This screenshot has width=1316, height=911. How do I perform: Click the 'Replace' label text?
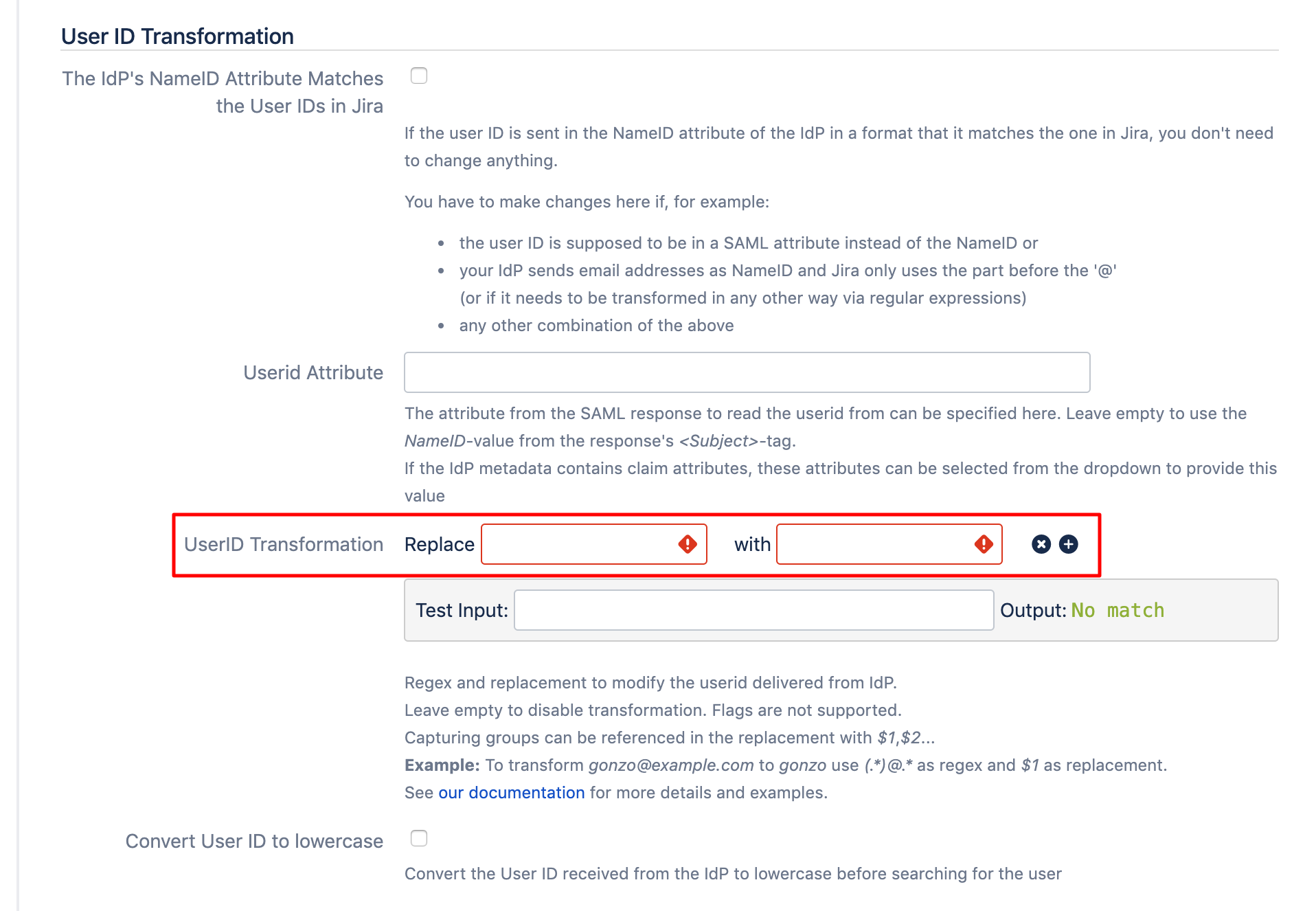coord(439,544)
